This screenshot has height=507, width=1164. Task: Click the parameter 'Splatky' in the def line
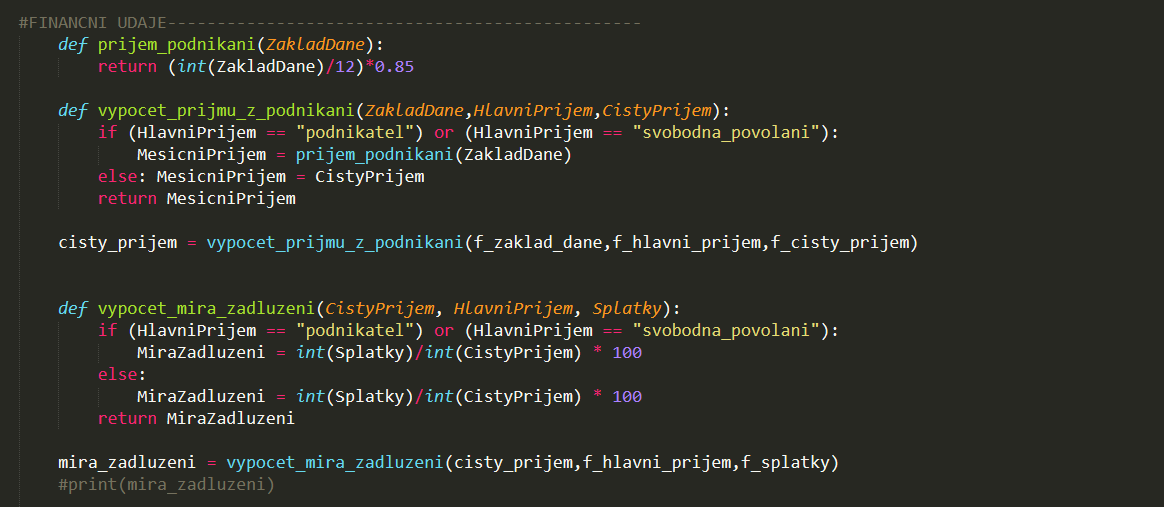pos(627,308)
